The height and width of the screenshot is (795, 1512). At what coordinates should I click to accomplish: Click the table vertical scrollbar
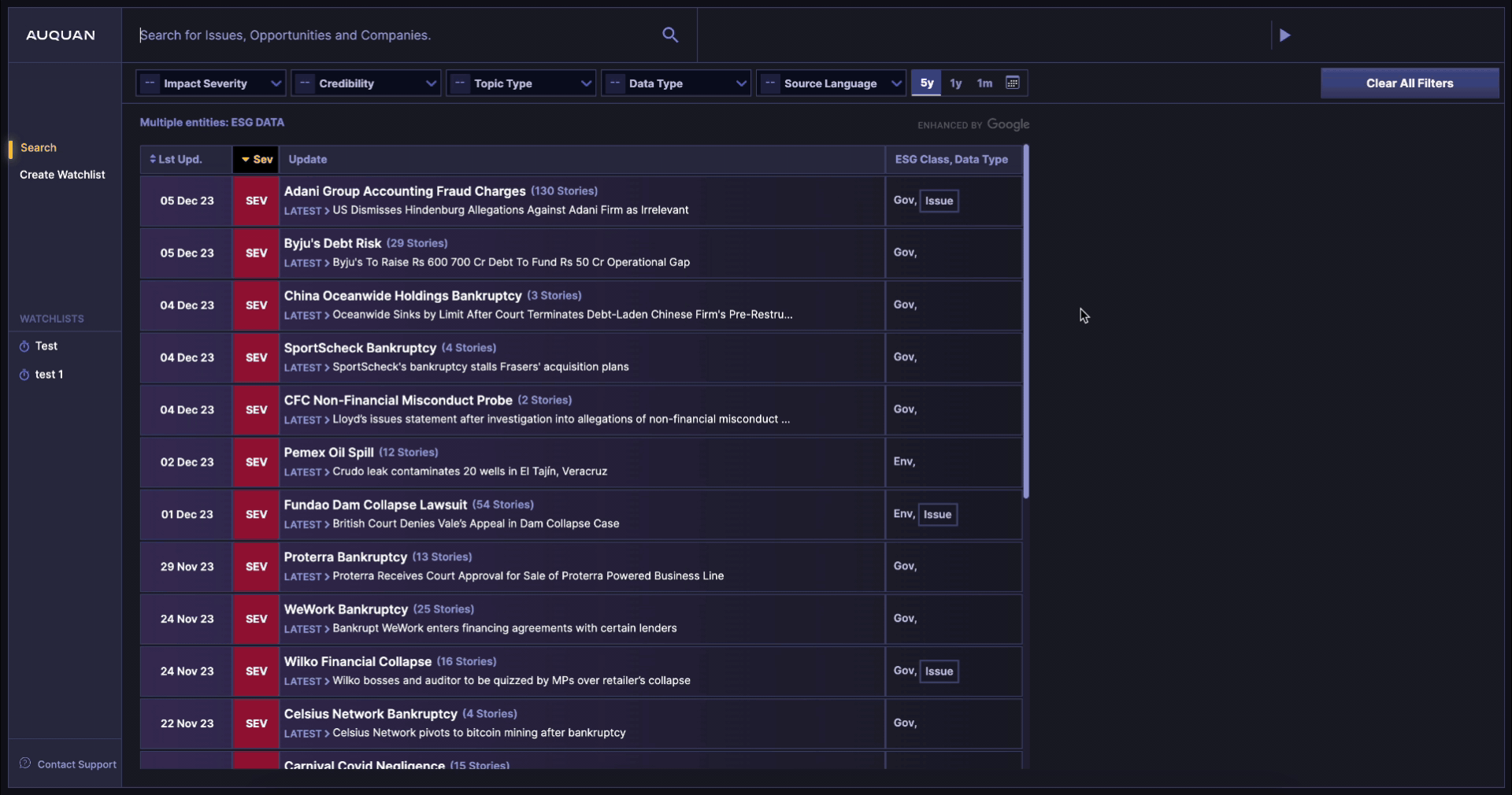click(x=1025, y=321)
